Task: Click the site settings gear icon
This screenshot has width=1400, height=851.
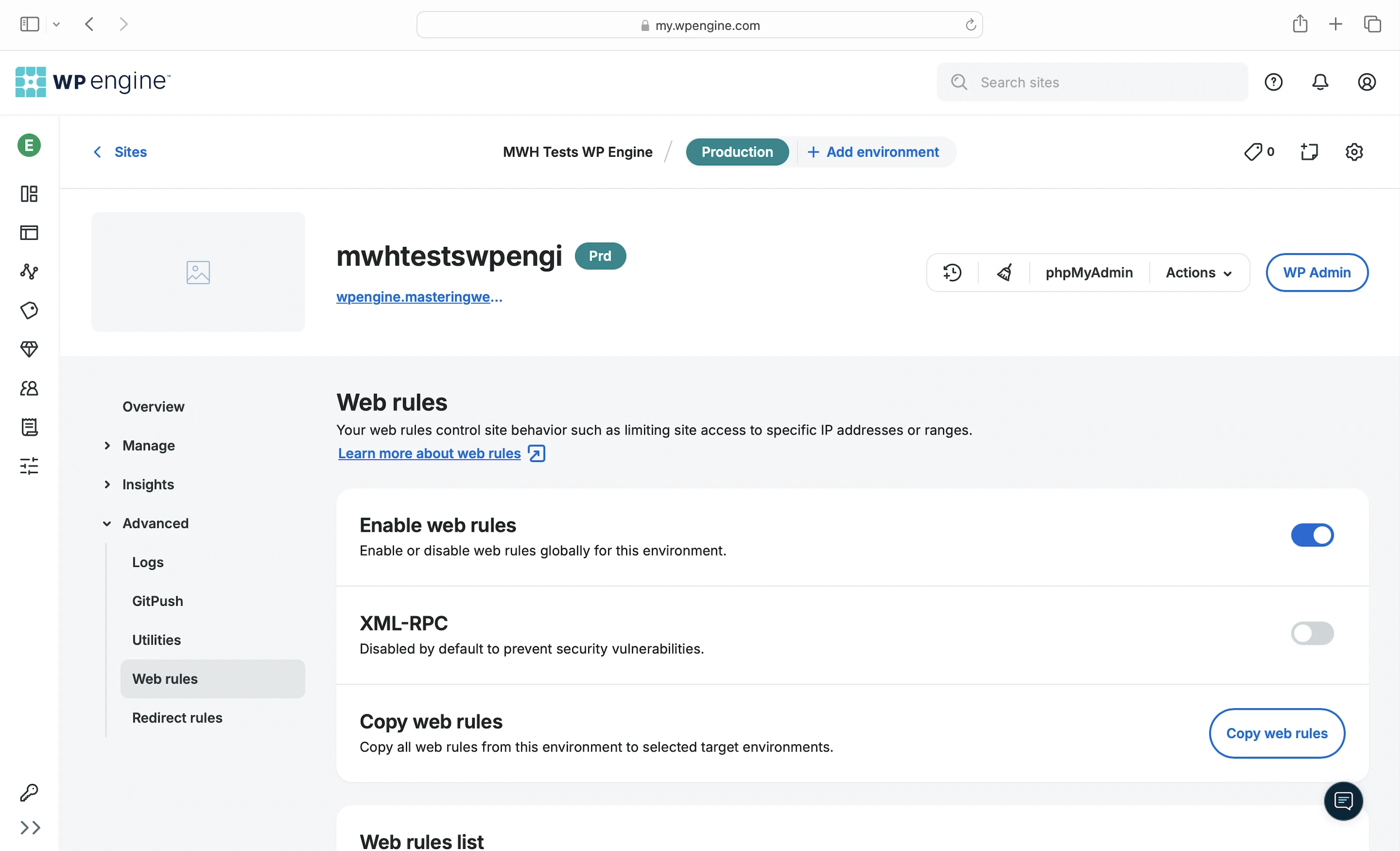Action: pyautogui.click(x=1354, y=152)
